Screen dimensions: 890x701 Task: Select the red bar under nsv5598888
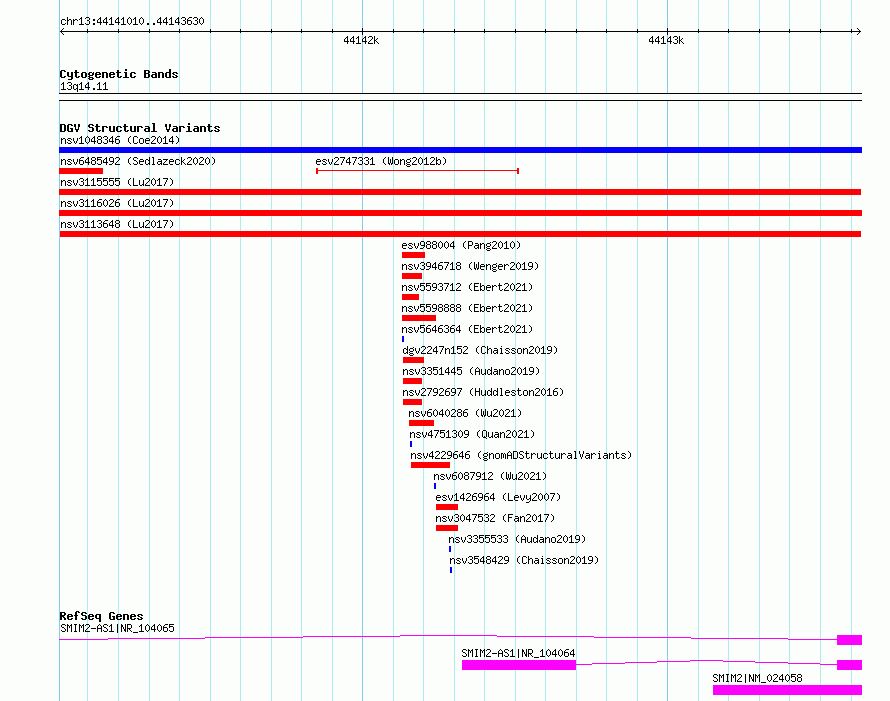click(x=419, y=318)
